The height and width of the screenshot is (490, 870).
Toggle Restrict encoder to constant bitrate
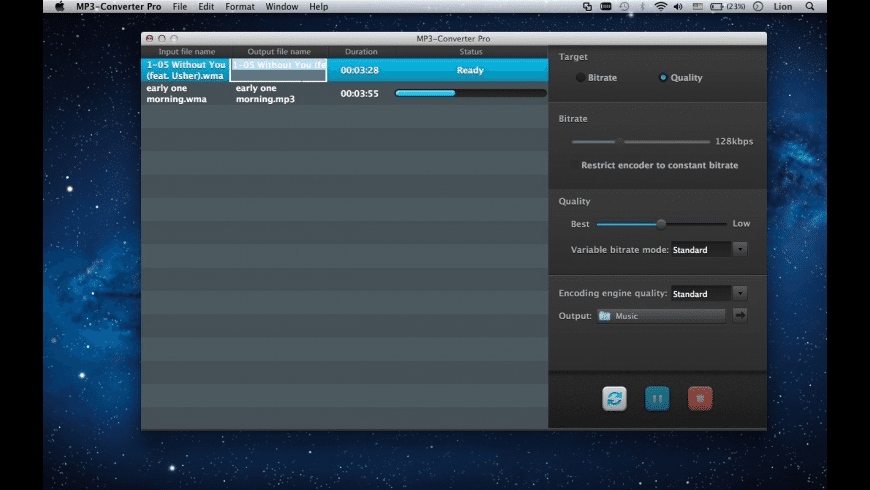point(574,165)
